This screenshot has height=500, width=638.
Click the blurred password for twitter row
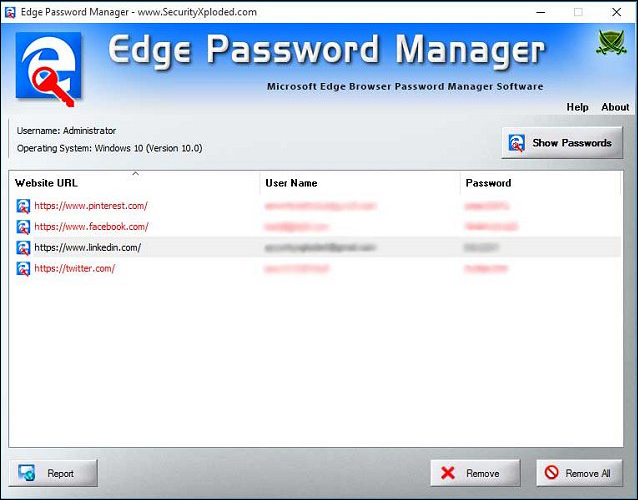click(486, 269)
